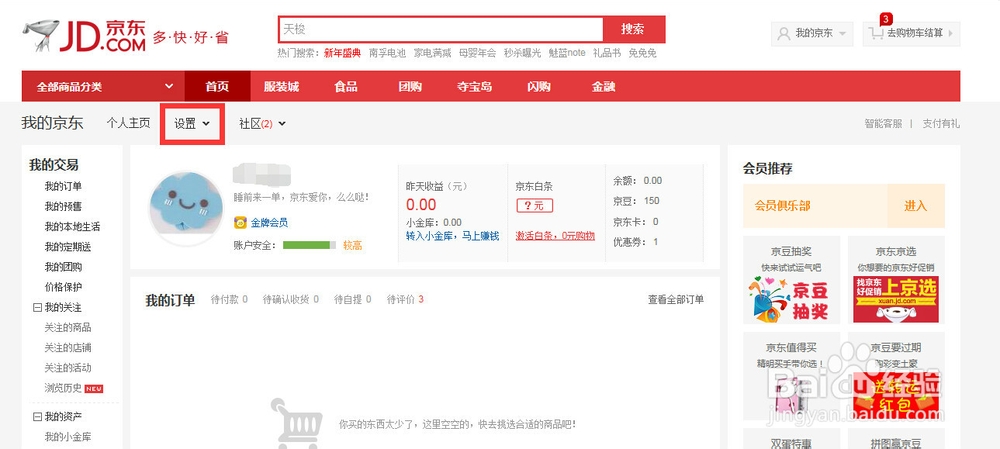Screen dimensions: 1000x449
Task: Click the 搜索 search button
Action: (x=633, y=29)
